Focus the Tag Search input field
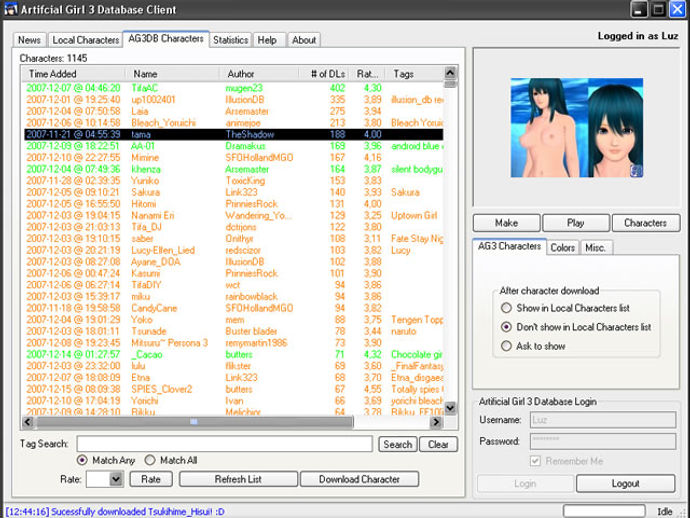The image size is (690, 518). click(x=225, y=444)
